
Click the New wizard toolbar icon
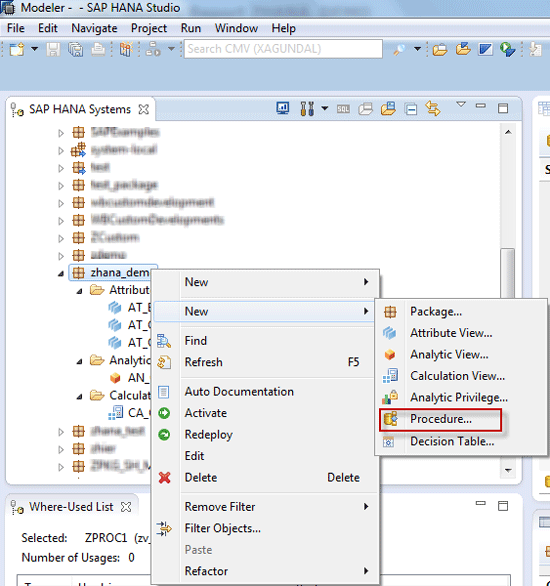click(17, 49)
